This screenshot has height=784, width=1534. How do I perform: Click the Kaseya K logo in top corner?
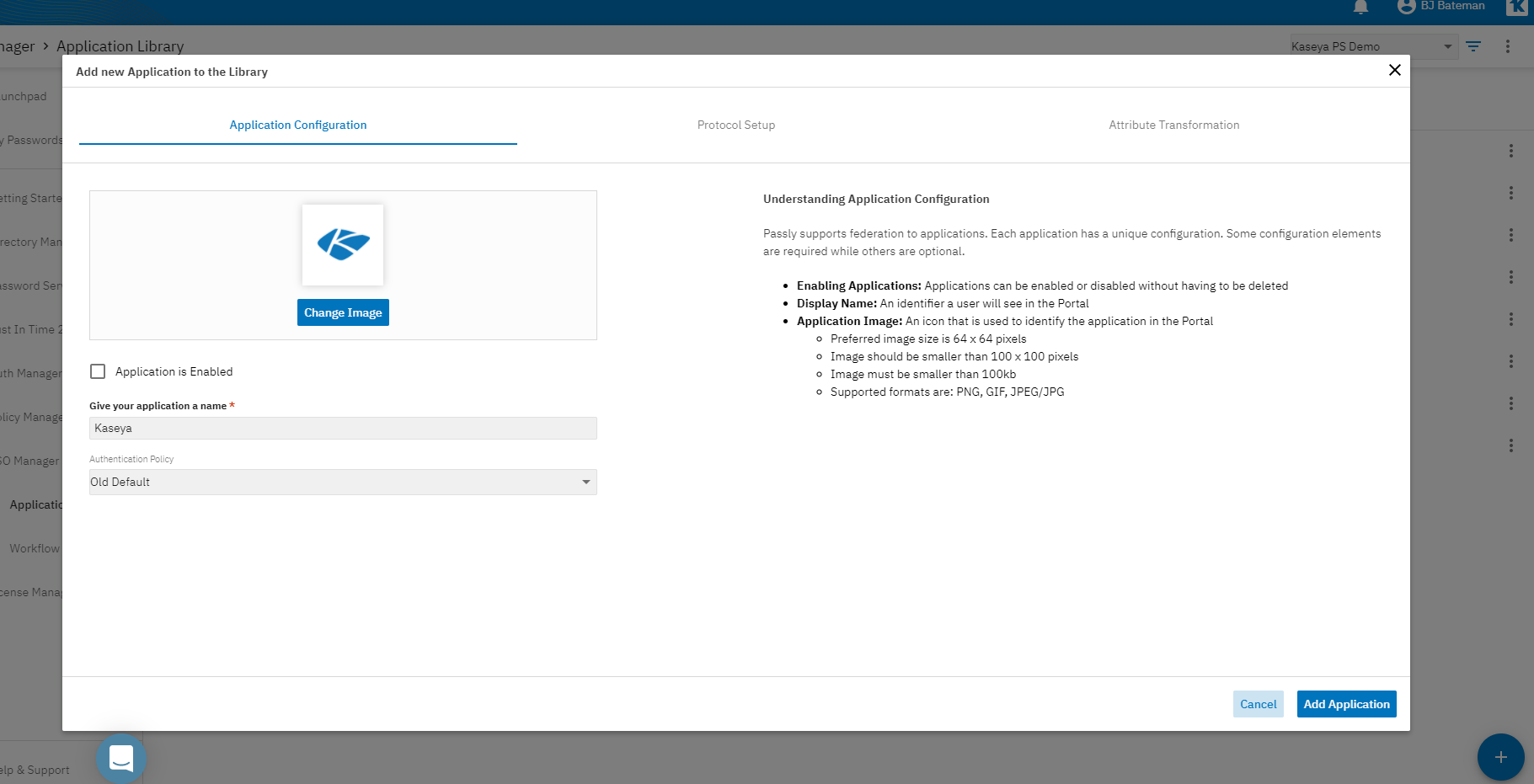[1516, 7]
